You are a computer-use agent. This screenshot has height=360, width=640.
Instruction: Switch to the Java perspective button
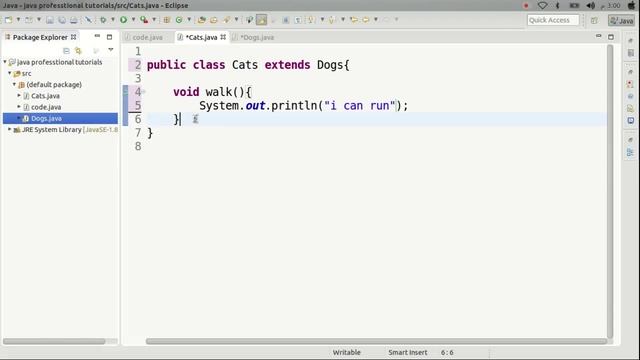coord(622,20)
